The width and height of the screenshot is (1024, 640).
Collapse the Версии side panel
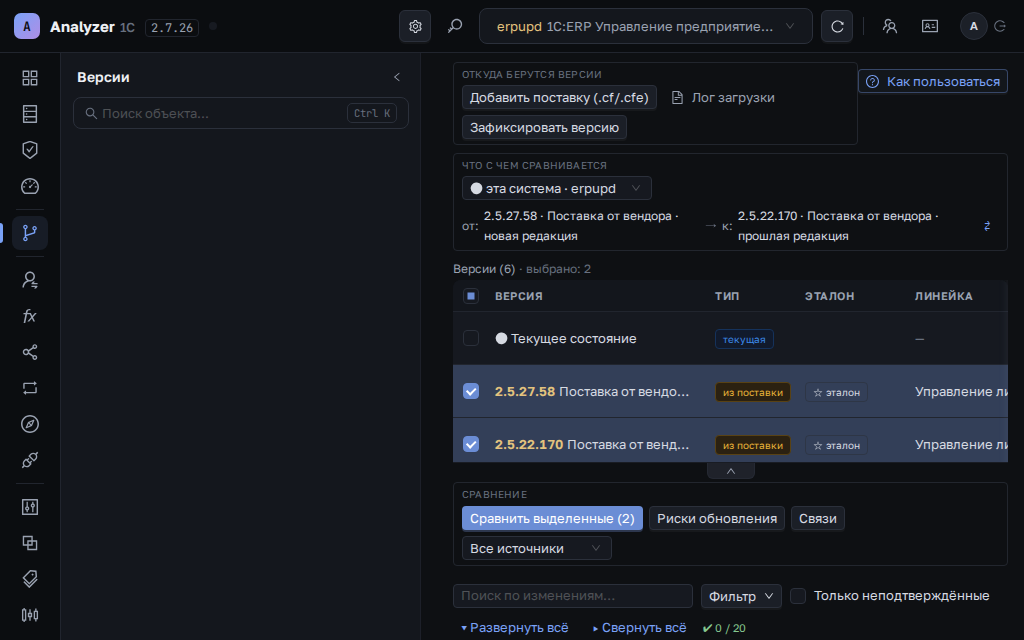396,77
